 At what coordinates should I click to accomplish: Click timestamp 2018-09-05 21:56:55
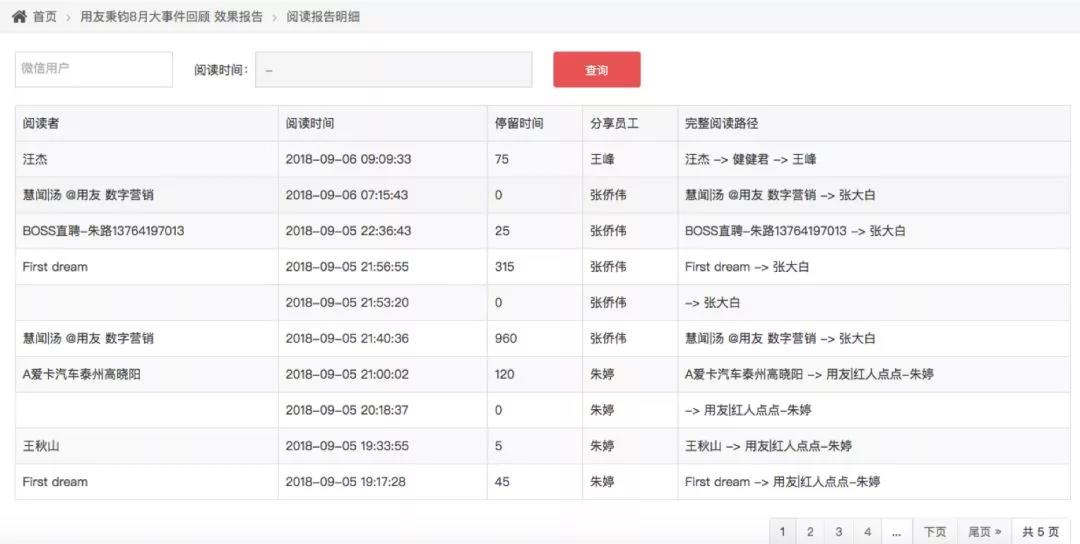(347, 266)
